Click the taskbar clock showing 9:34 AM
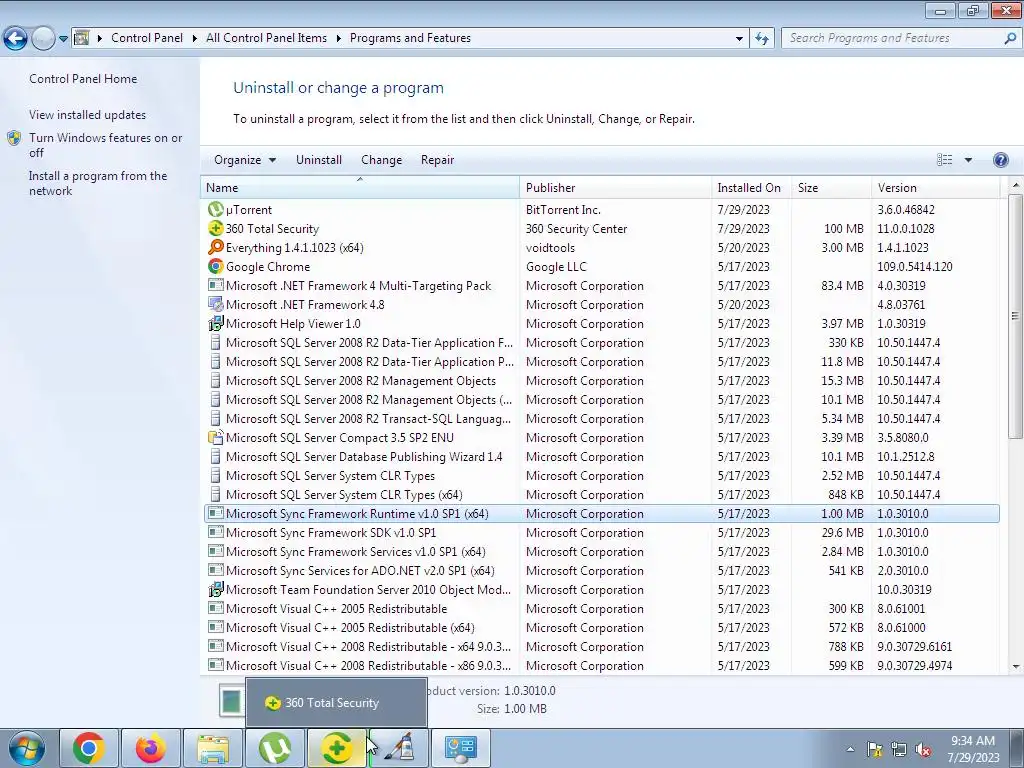This screenshot has height=768, width=1024. (x=973, y=749)
